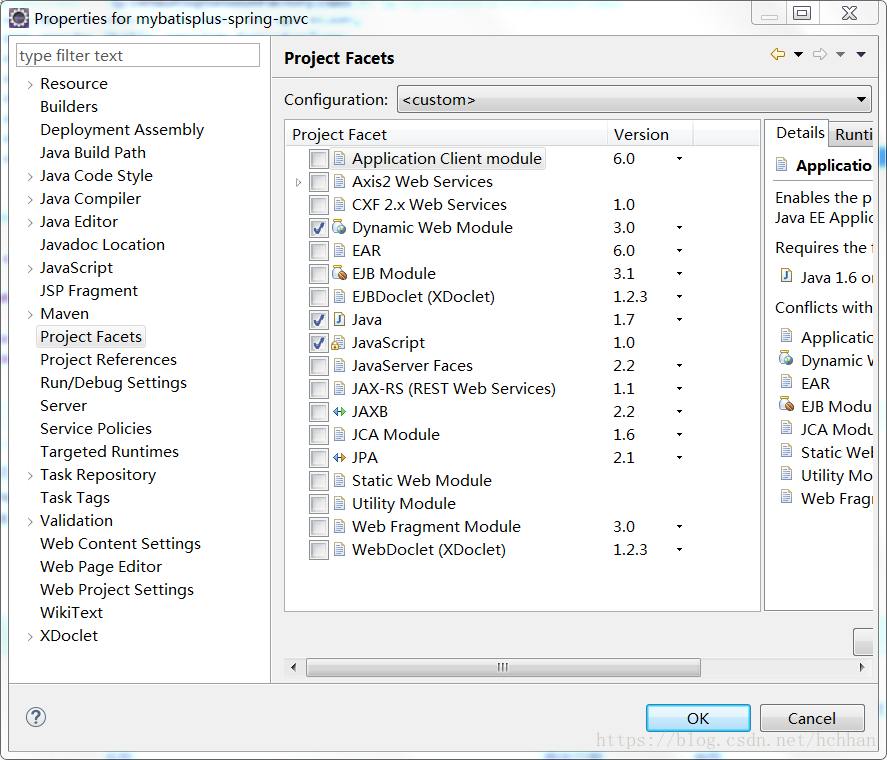
Task: Click the CXF 2.x Web Services icon
Action: [x=339, y=204]
